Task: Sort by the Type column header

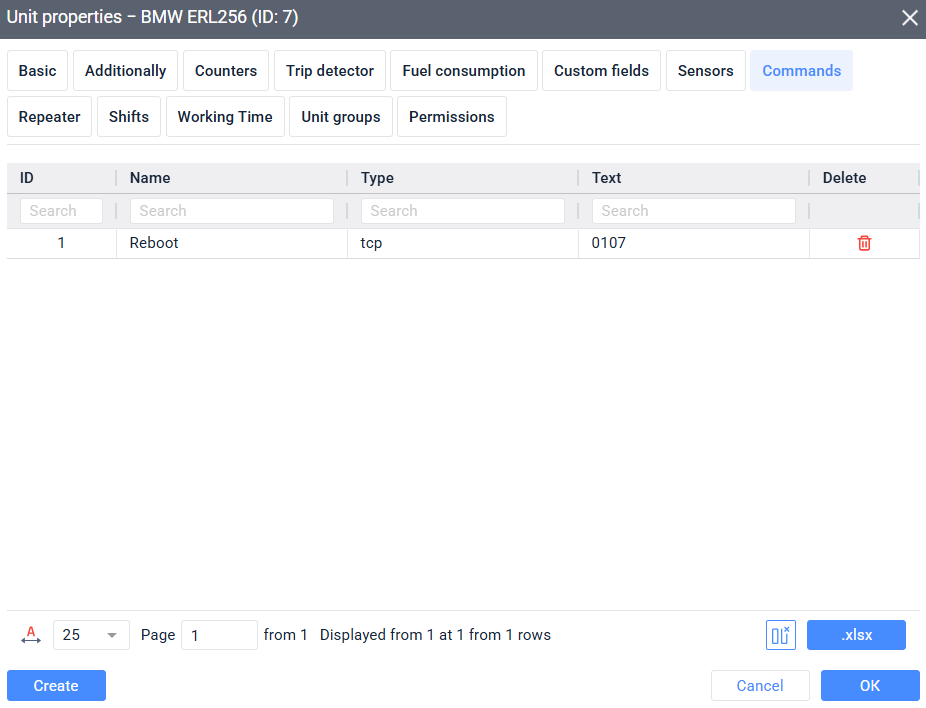Action: [x=377, y=178]
